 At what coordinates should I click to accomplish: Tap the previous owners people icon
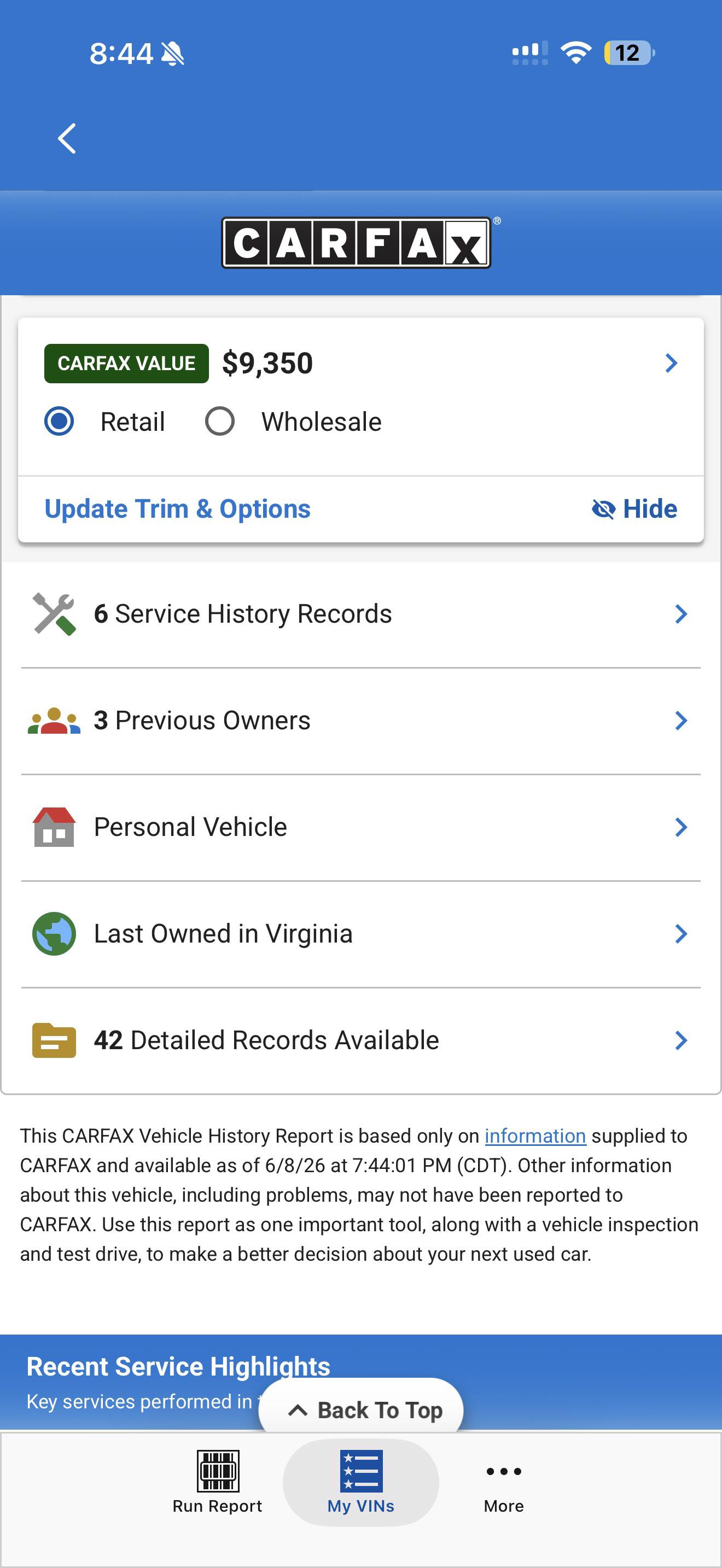click(54, 721)
